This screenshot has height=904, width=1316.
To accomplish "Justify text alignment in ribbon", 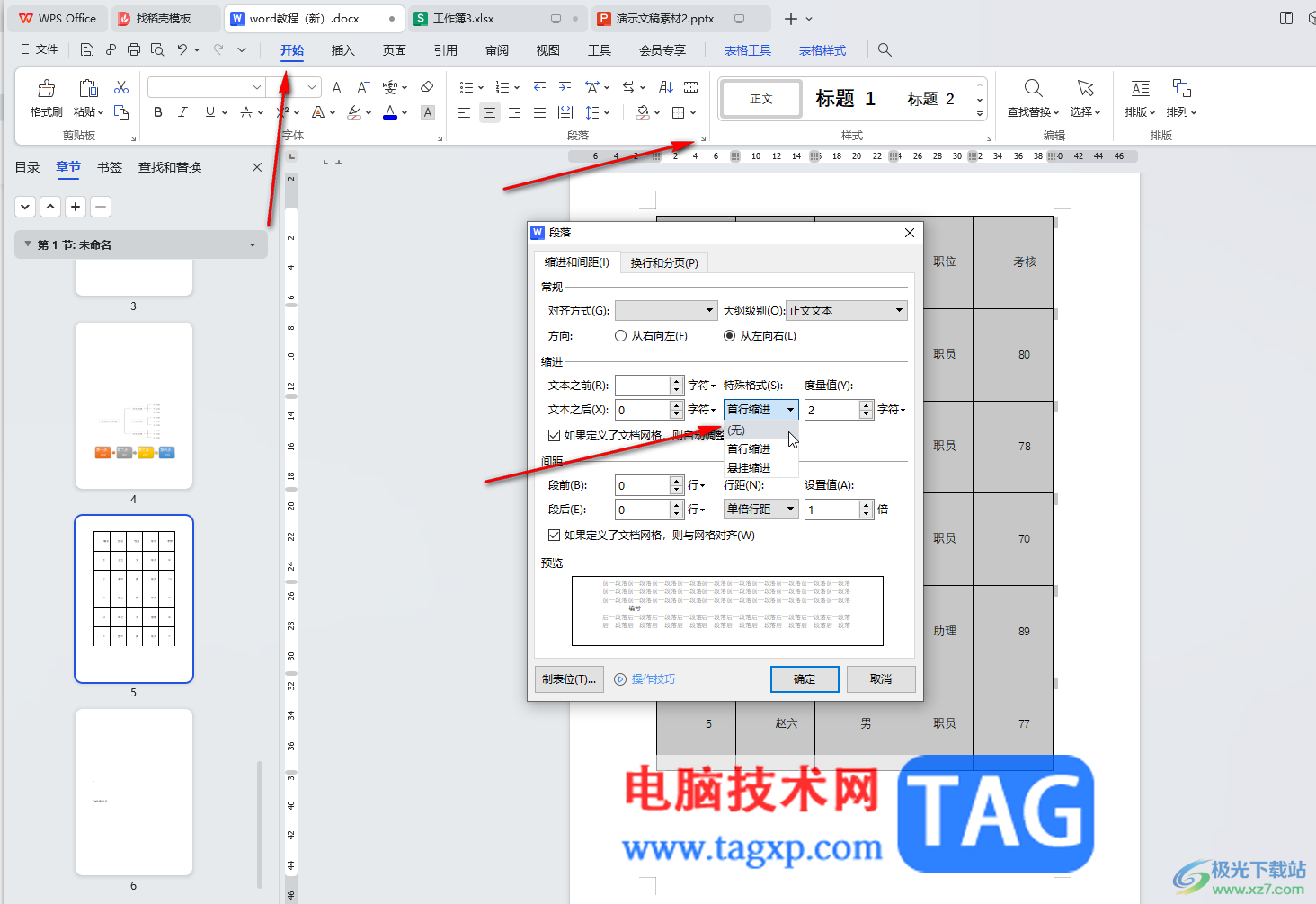I will click(539, 112).
